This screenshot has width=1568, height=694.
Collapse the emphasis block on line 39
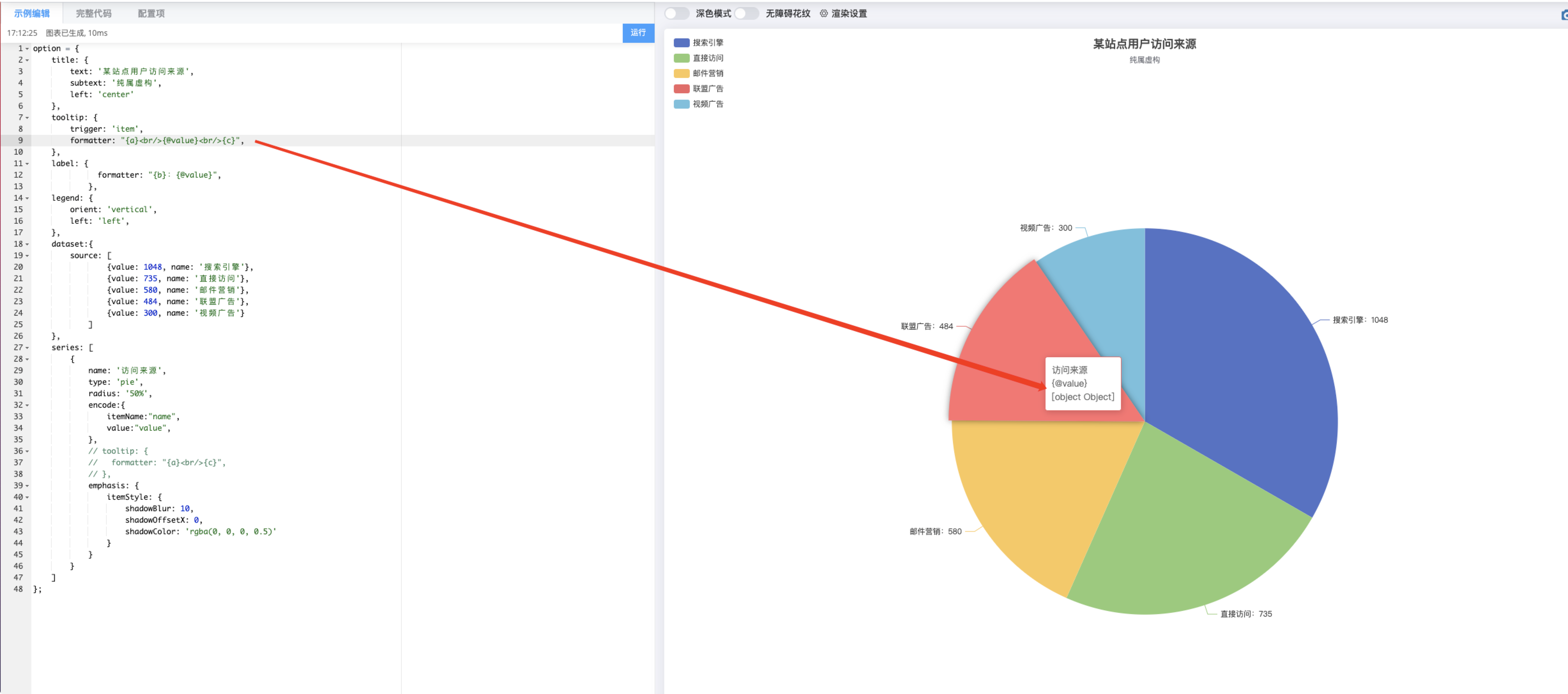tap(27, 486)
